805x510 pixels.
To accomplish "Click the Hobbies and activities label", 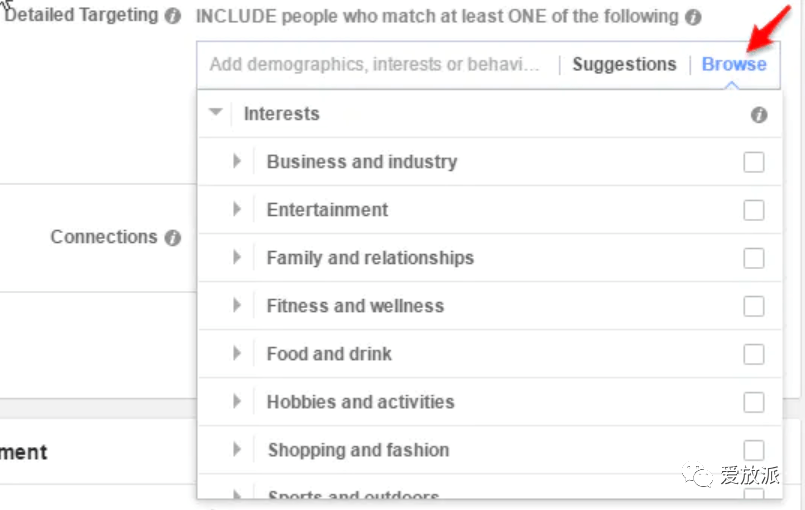I will click(360, 402).
